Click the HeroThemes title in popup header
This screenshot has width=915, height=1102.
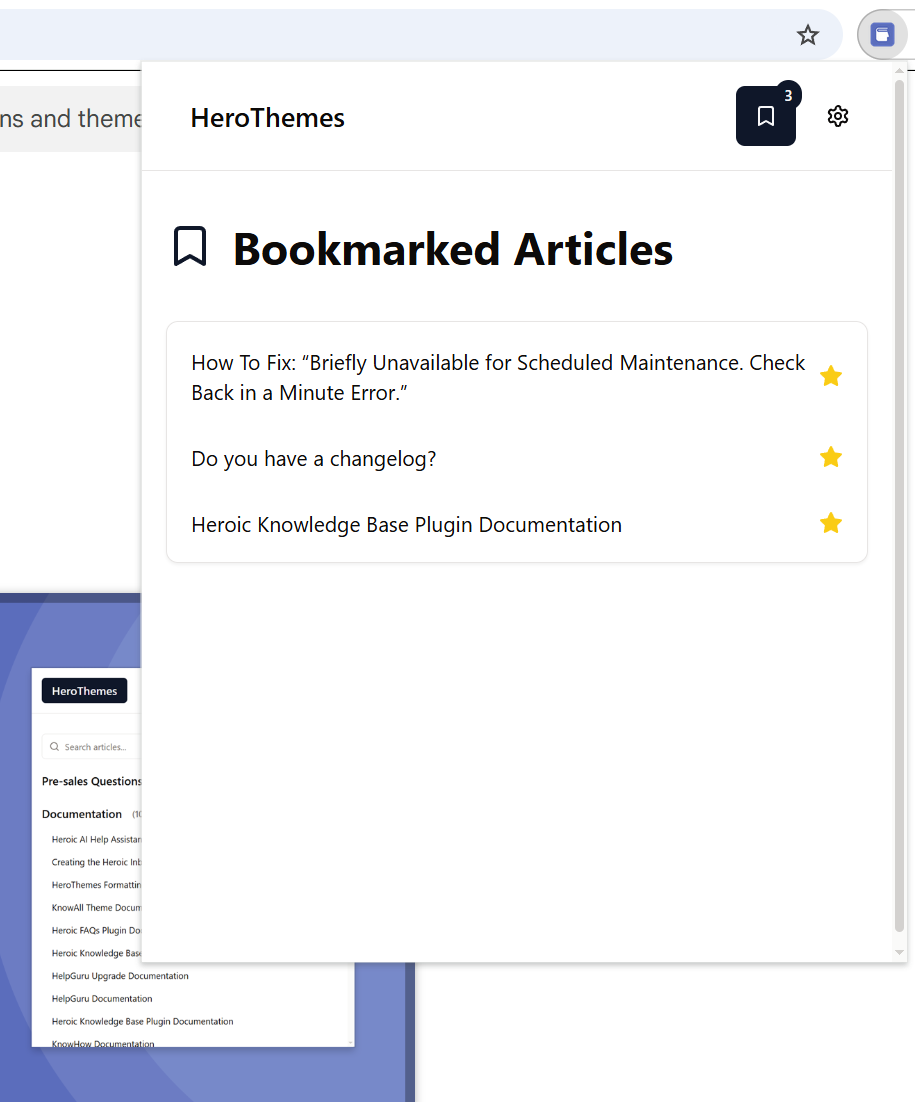click(x=268, y=118)
